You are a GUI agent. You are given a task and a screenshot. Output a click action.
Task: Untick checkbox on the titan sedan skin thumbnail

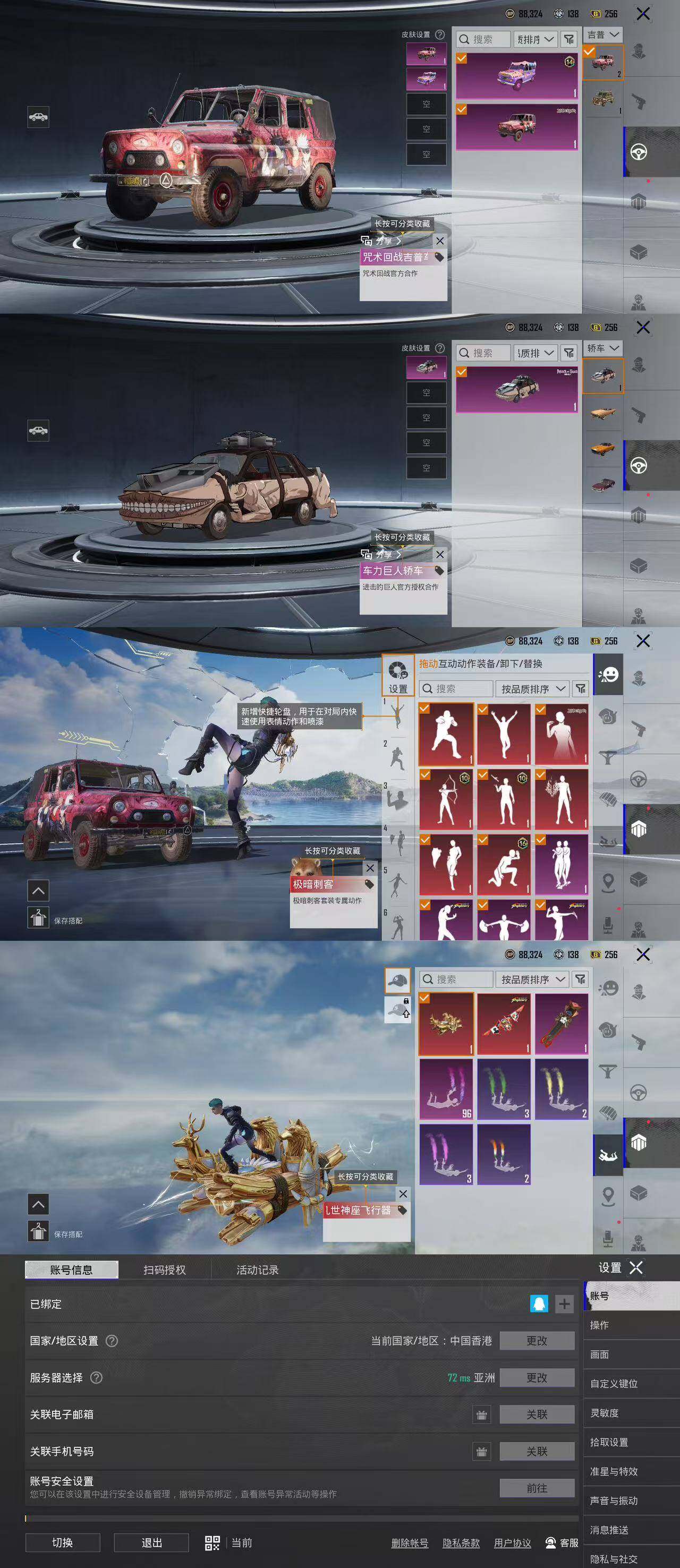[462, 372]
